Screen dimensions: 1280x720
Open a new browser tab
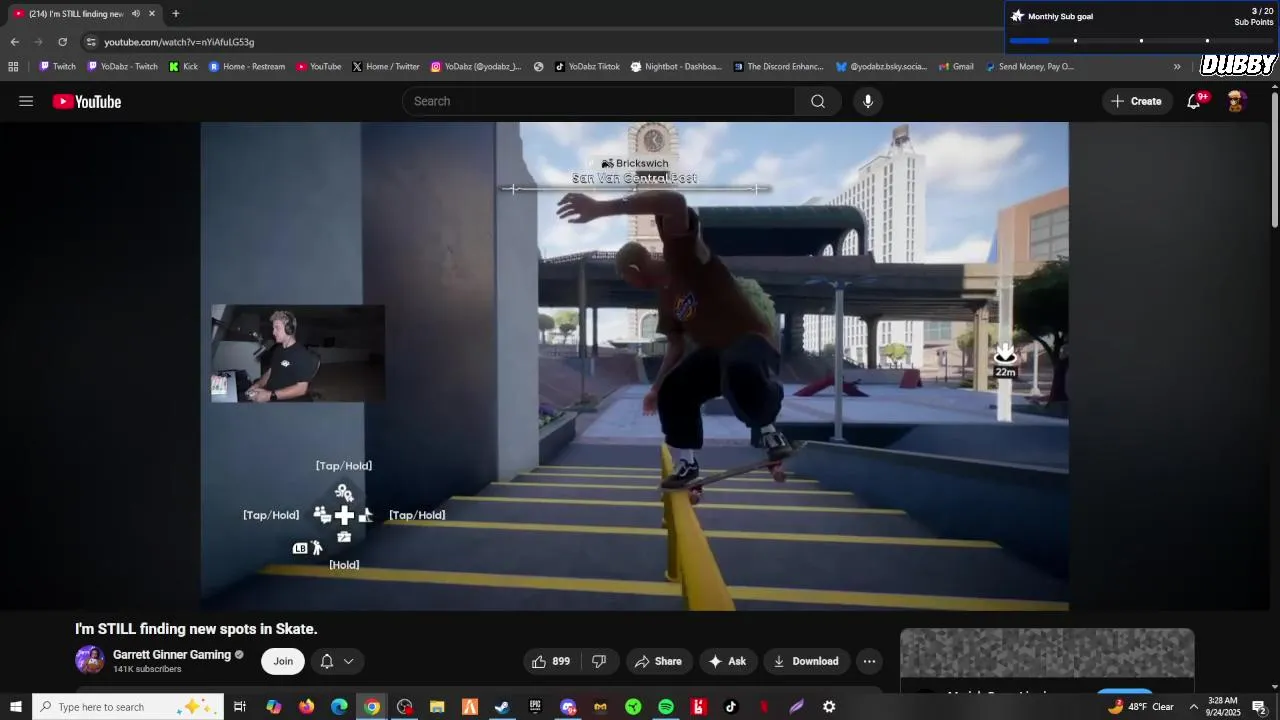pos(176,14)
